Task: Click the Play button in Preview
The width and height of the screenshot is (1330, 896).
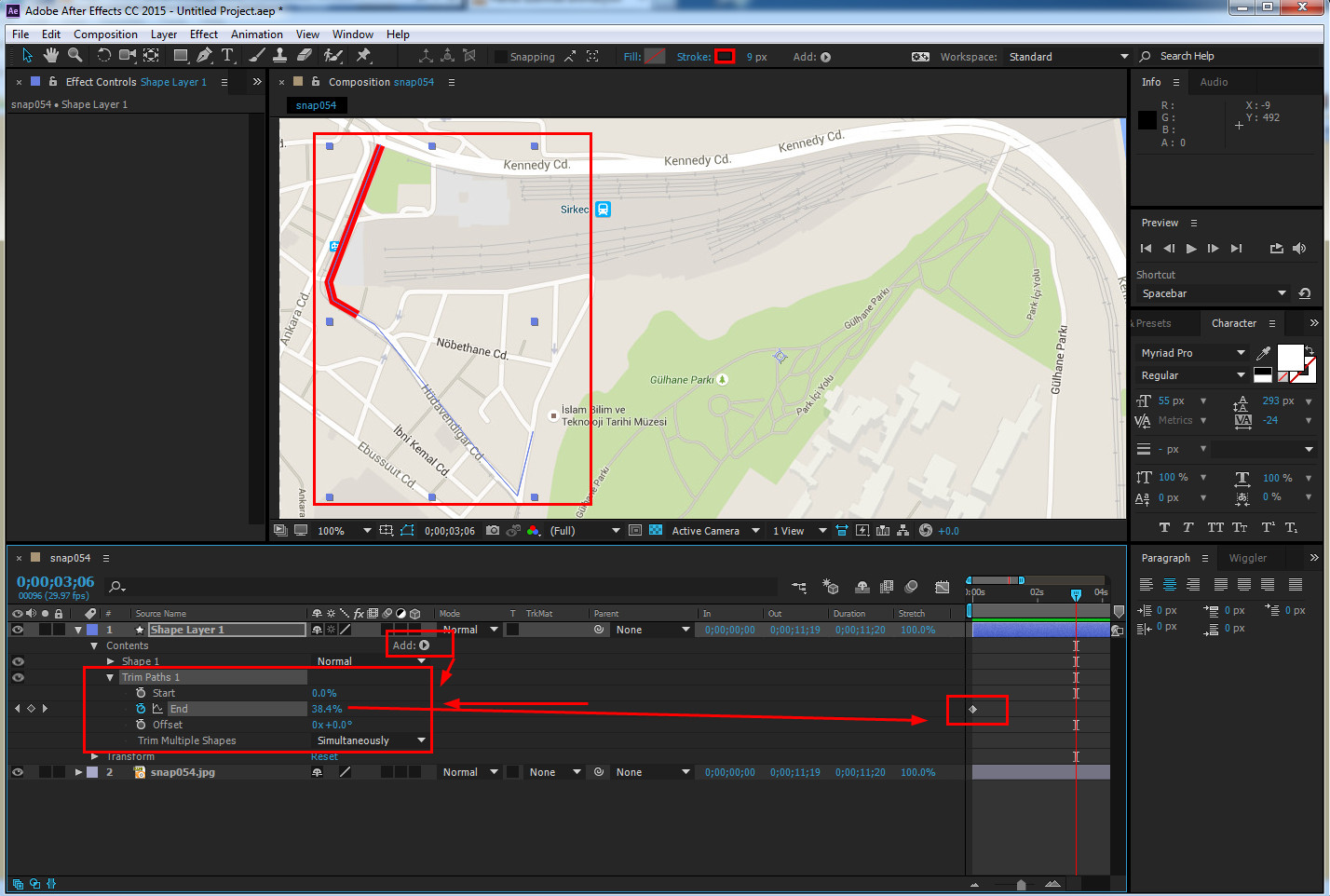Action: [x=1191, y=249]
